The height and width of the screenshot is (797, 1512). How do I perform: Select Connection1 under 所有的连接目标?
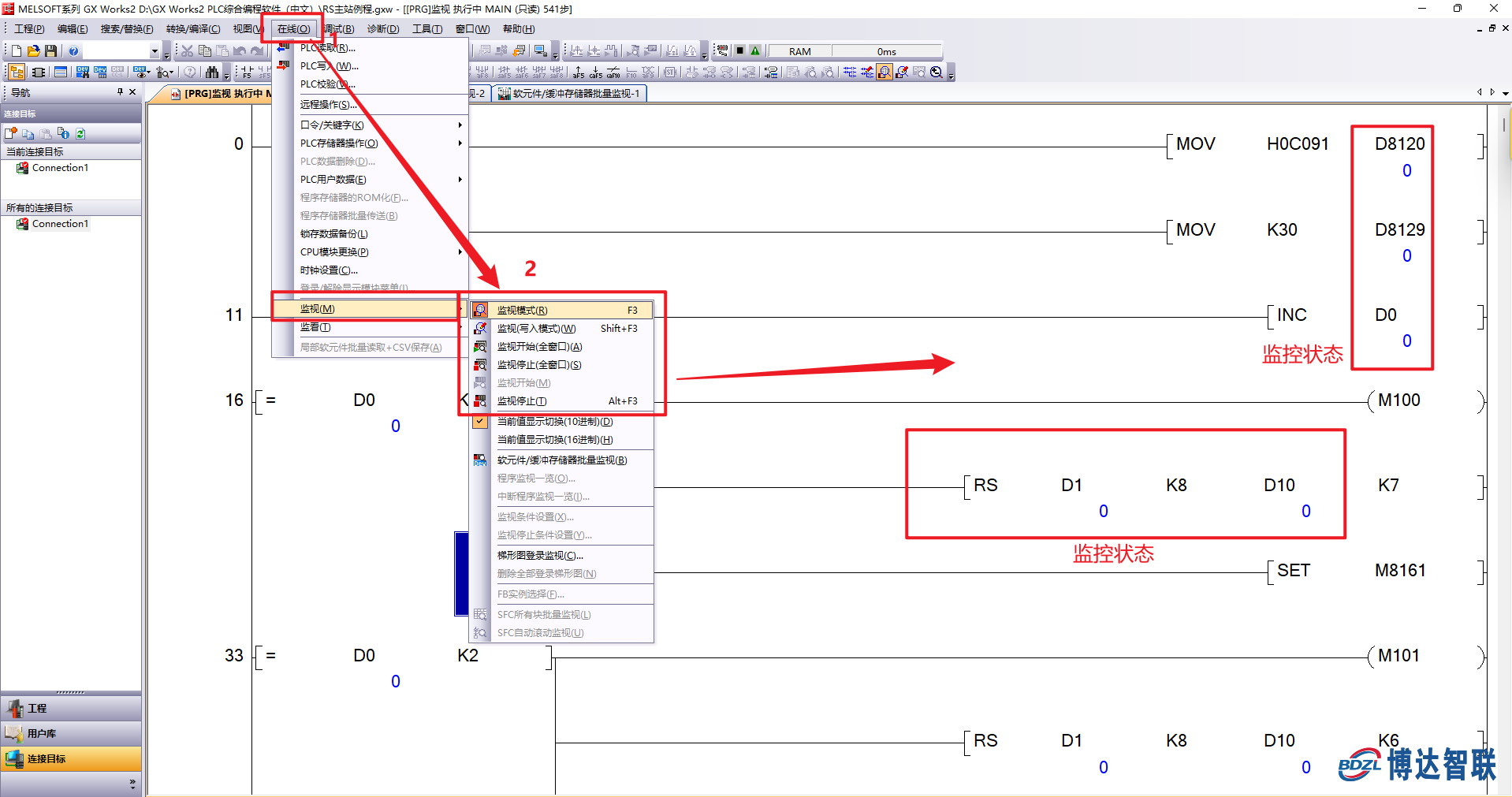tap(60, 224)
